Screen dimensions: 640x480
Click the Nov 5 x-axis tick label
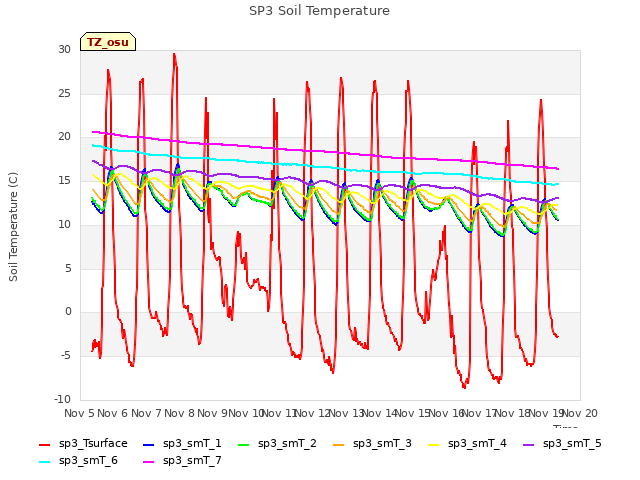point(79,413)
